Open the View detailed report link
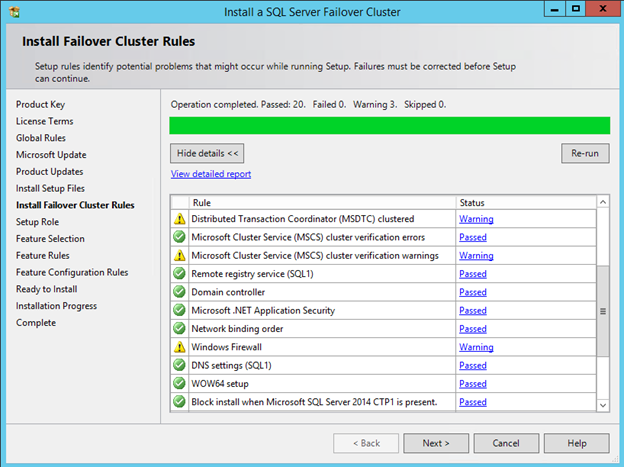The width and height of the screenshot is (624, 467). [211, 174]
